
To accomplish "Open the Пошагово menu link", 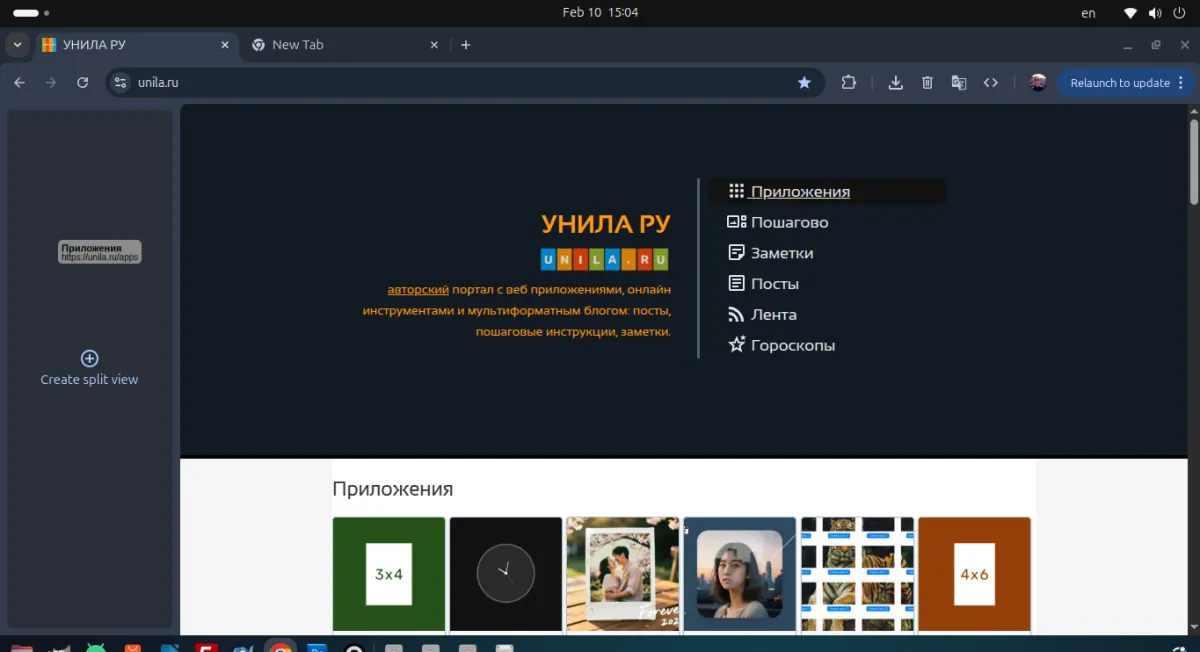I will [789, 222].
